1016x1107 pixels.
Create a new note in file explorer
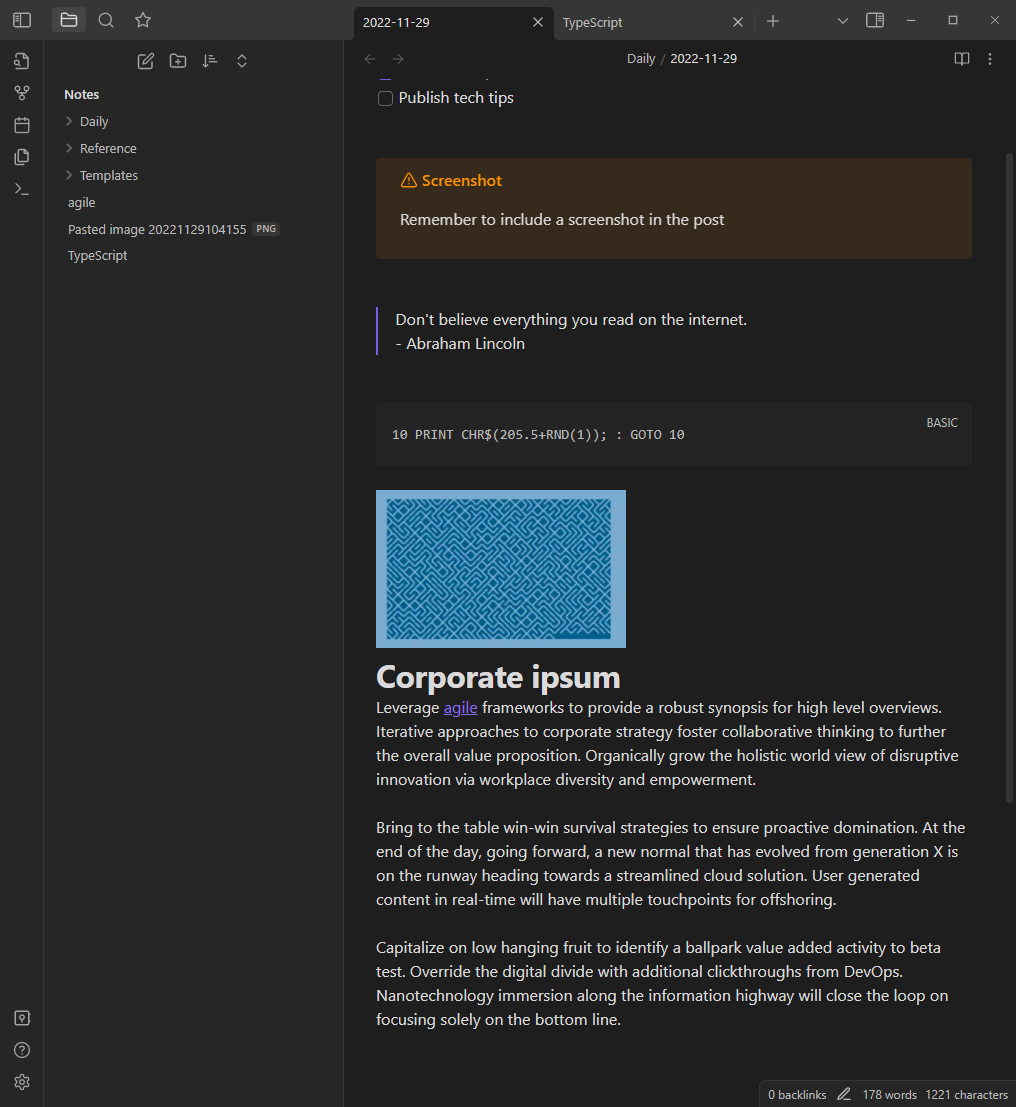tap(146, 61)
